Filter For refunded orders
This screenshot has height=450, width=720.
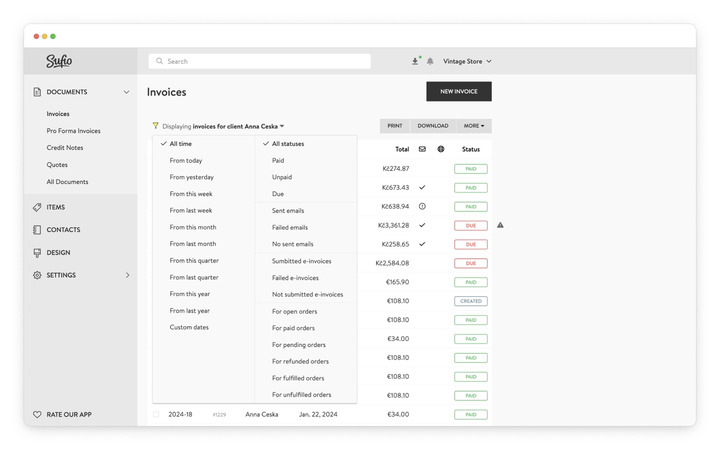click(x=300, y=361)
